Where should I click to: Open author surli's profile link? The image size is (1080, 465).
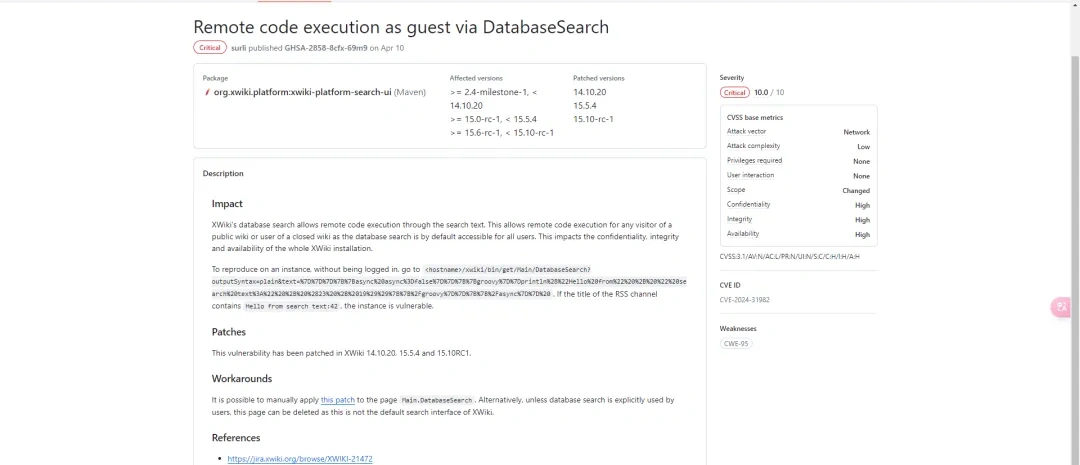pos(238,48)
